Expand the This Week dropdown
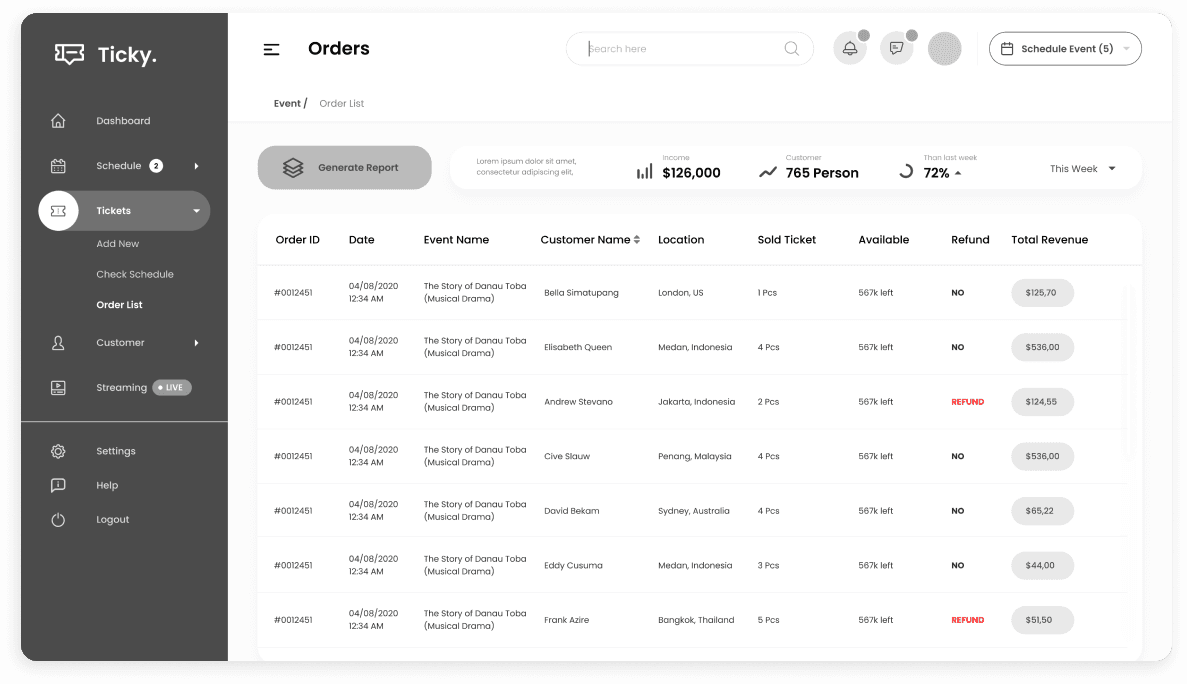Image resolution: width=1187 pixels, height=684 pixels. [x=1081, y=169]
